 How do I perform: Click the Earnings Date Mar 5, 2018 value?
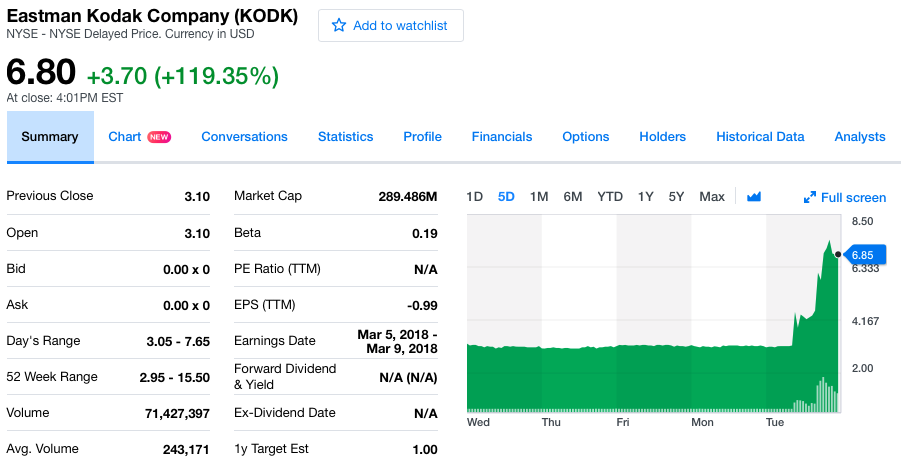[398, 341]
